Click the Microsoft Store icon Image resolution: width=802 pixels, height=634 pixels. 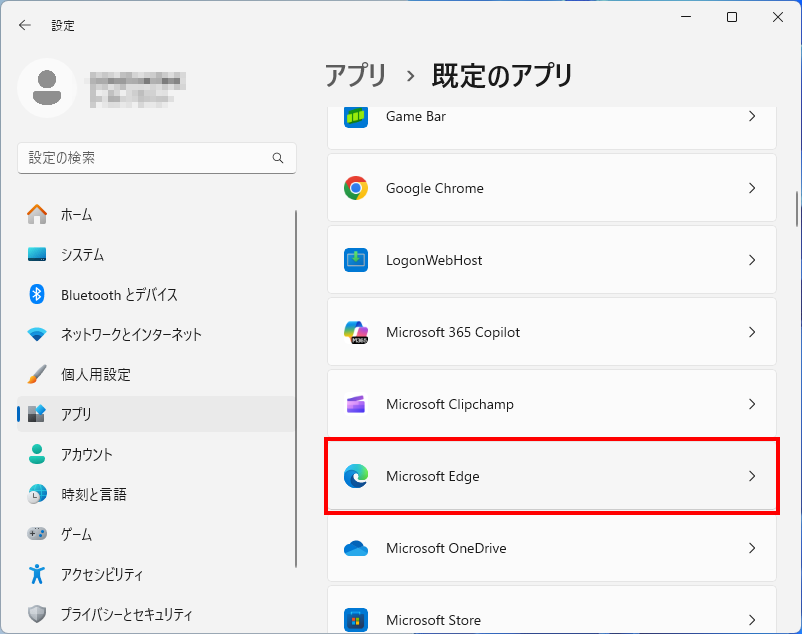(356, 620)
